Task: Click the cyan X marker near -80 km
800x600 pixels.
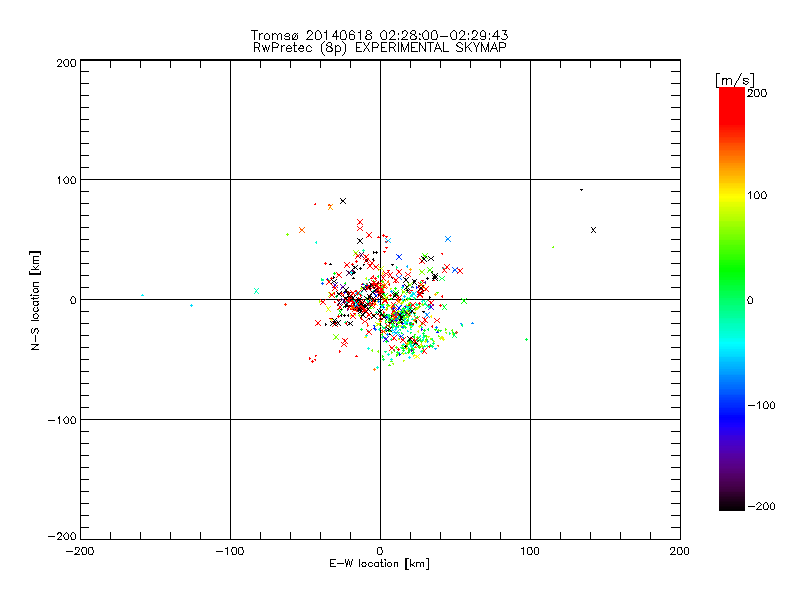Action: click(x=257, y=291)
